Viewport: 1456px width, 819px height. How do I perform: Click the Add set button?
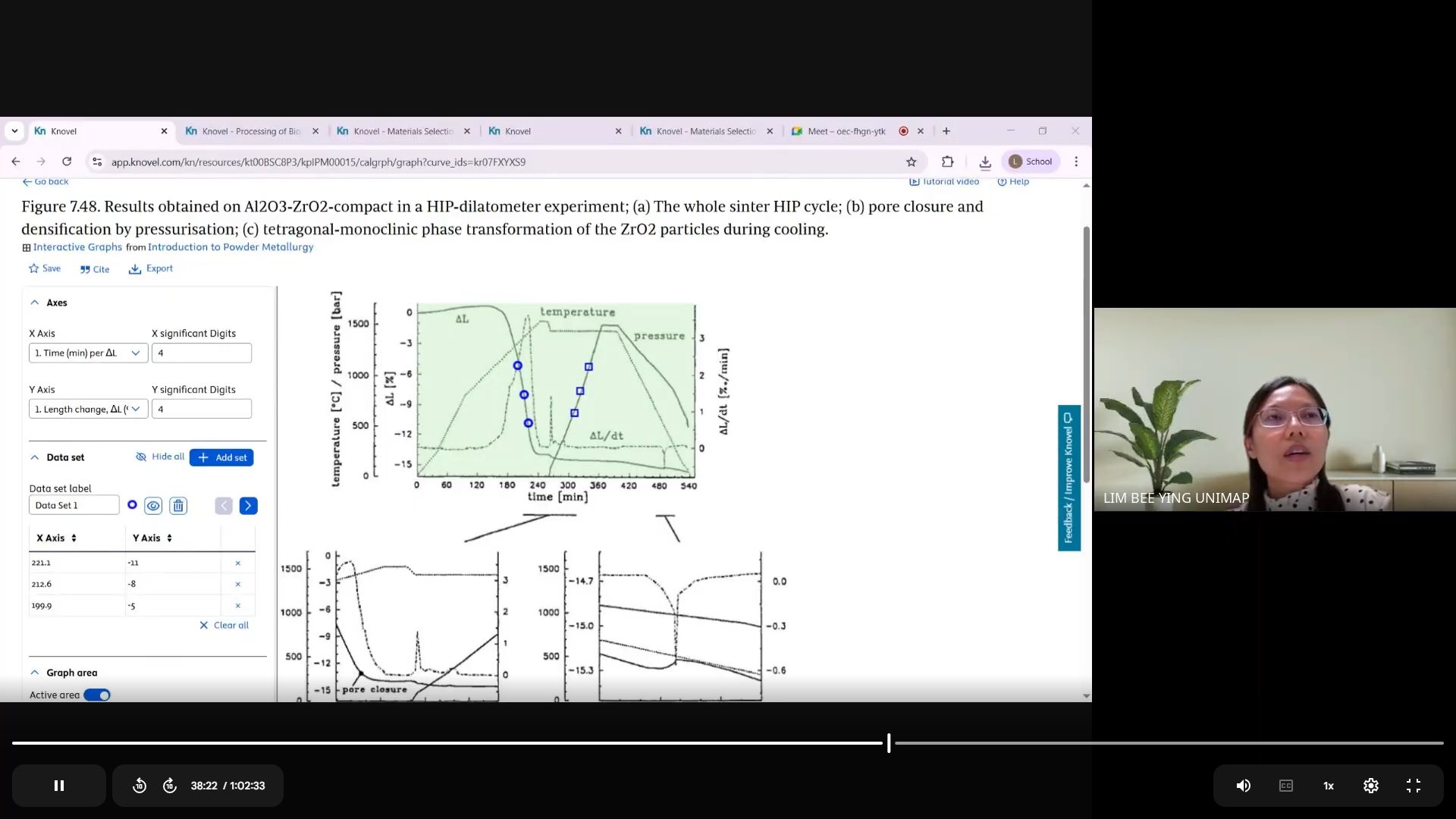pyautogui.click(x=221, y=457)
